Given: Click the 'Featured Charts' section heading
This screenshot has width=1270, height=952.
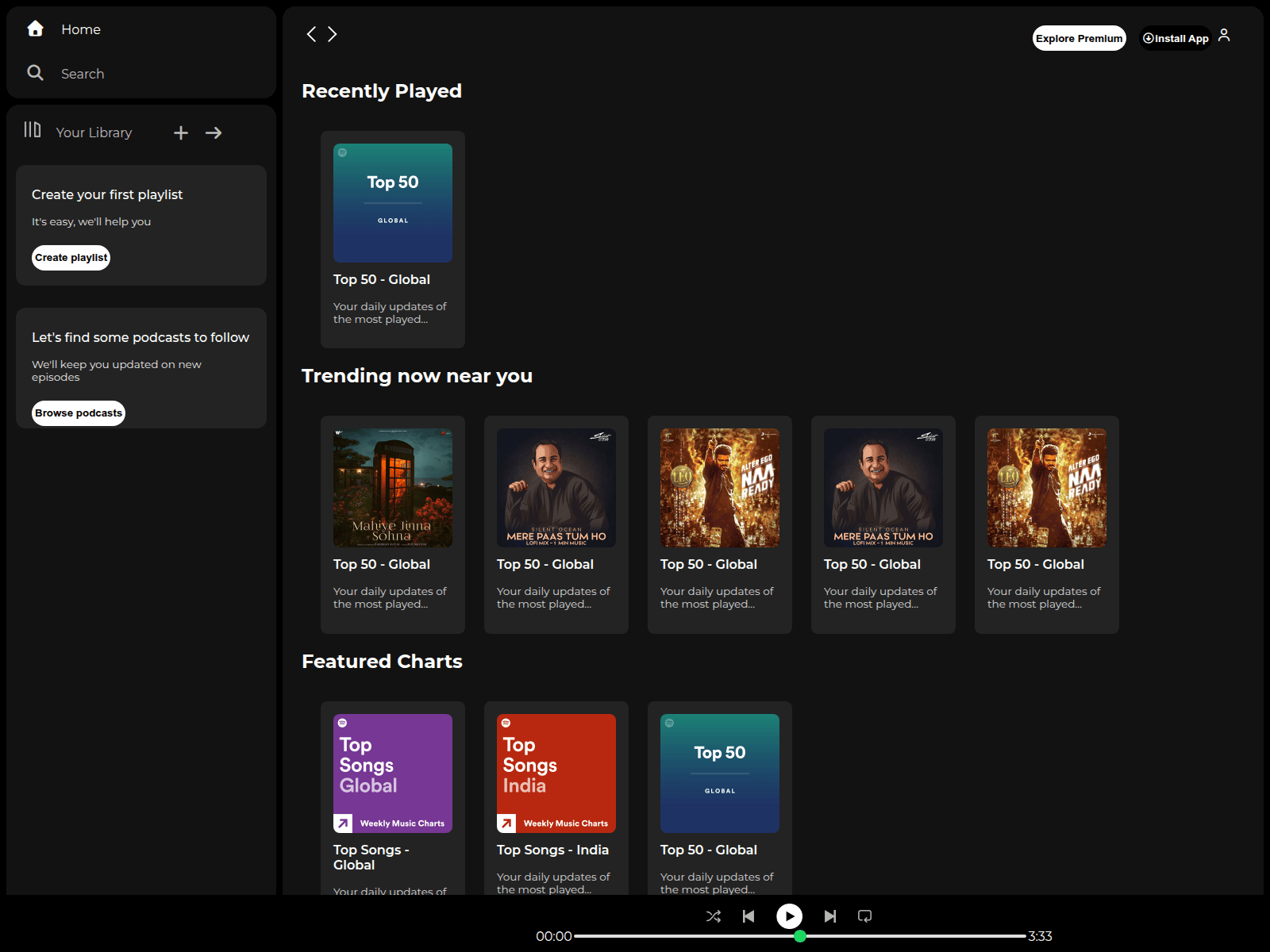Looking at the screenshot, I should 382,662.
